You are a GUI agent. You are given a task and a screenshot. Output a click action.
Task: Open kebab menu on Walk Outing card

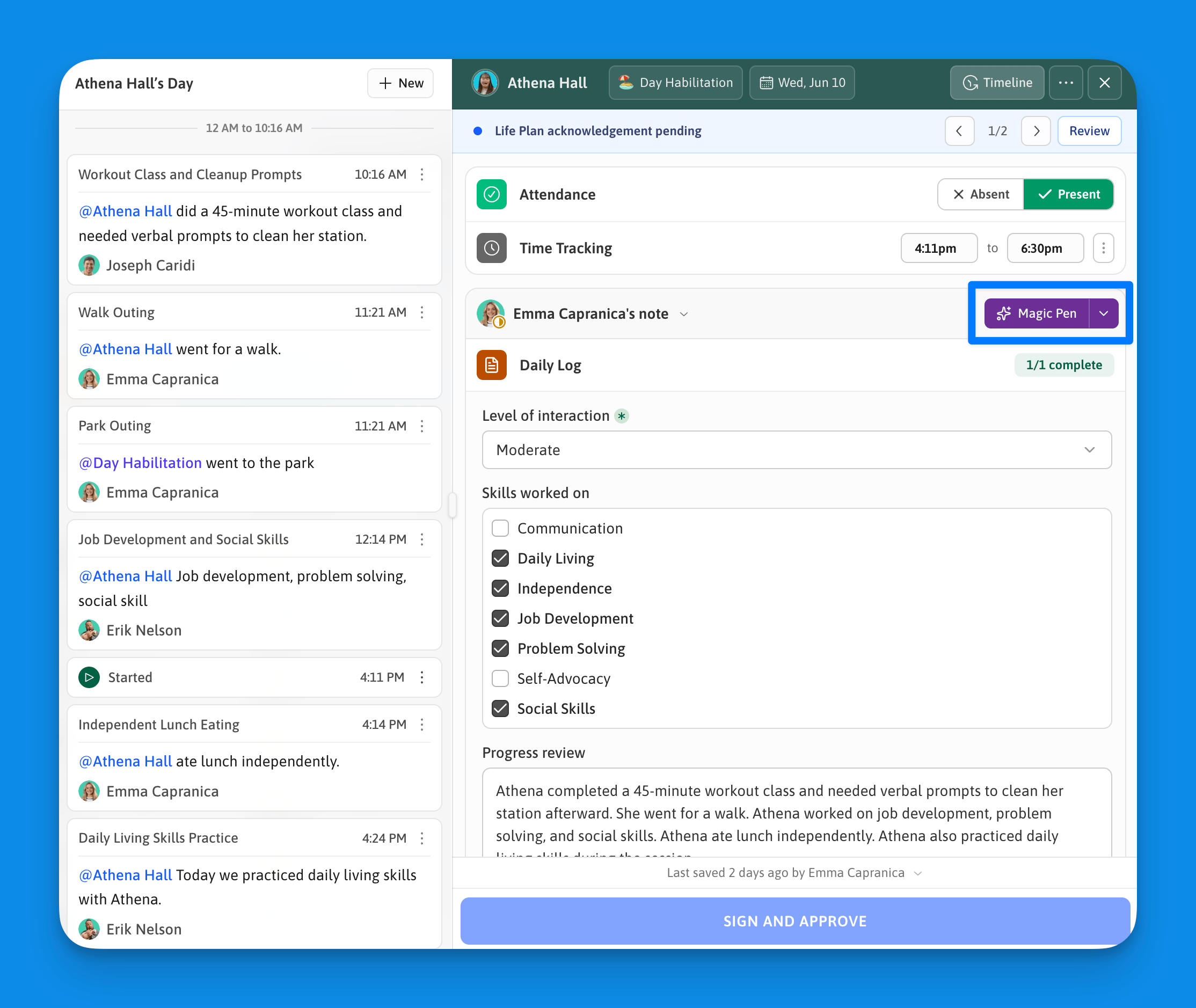(422, 312)
